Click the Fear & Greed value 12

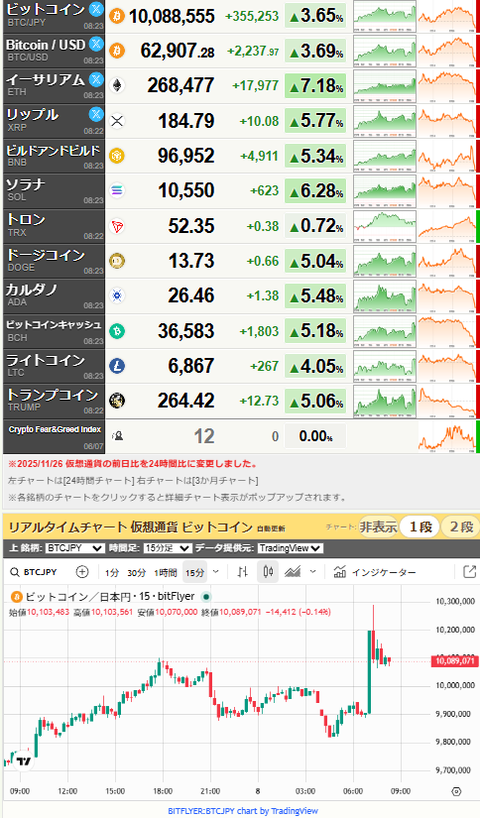(204, 436)
